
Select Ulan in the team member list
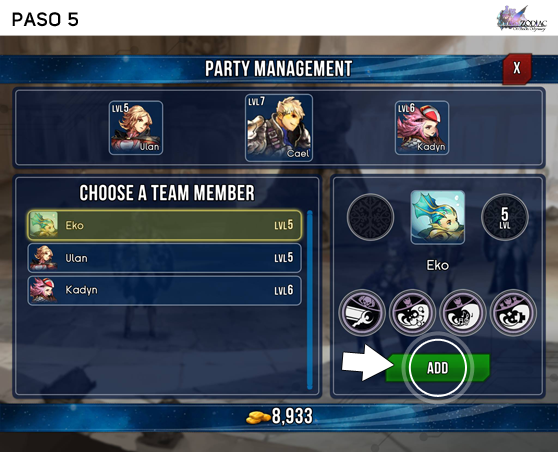pos(164,258)
